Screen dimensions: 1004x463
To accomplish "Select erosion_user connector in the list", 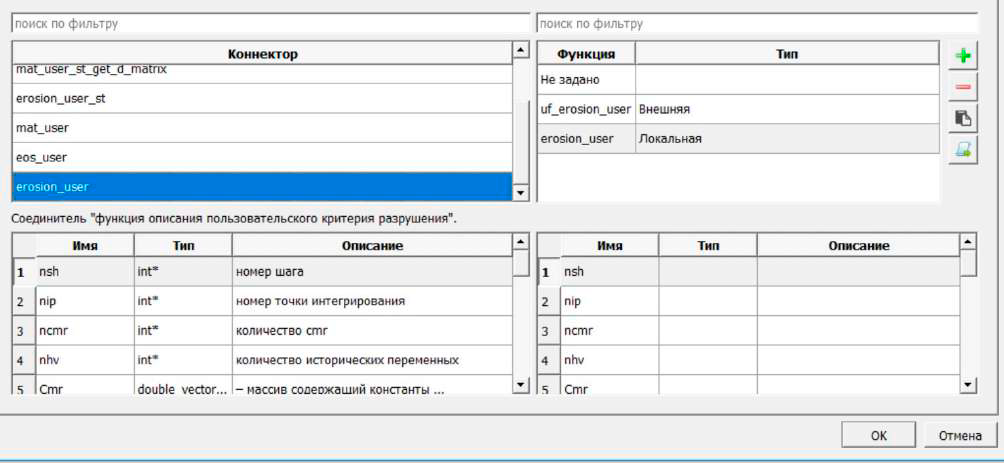I will pyautogui.click(x=260, y=186).
